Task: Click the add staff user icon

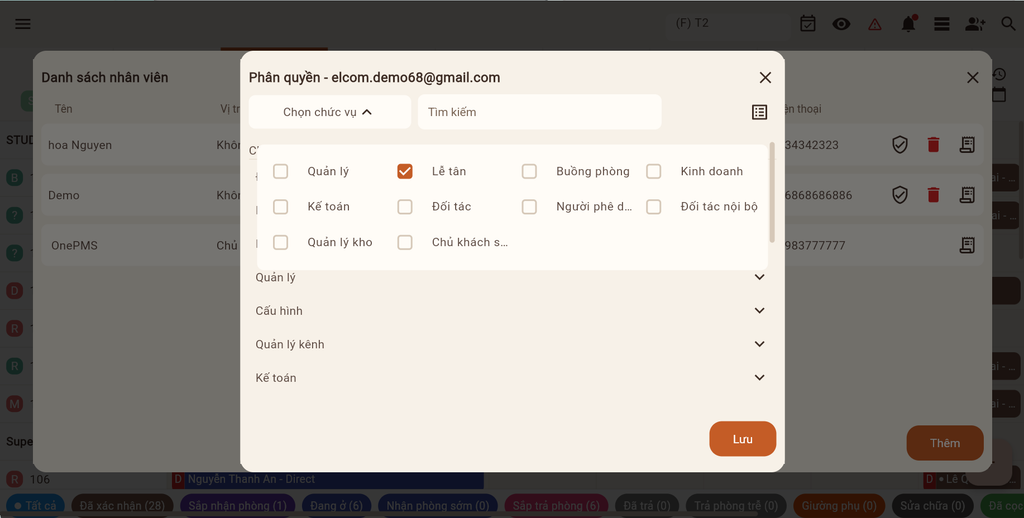Action: coord(975,24)
